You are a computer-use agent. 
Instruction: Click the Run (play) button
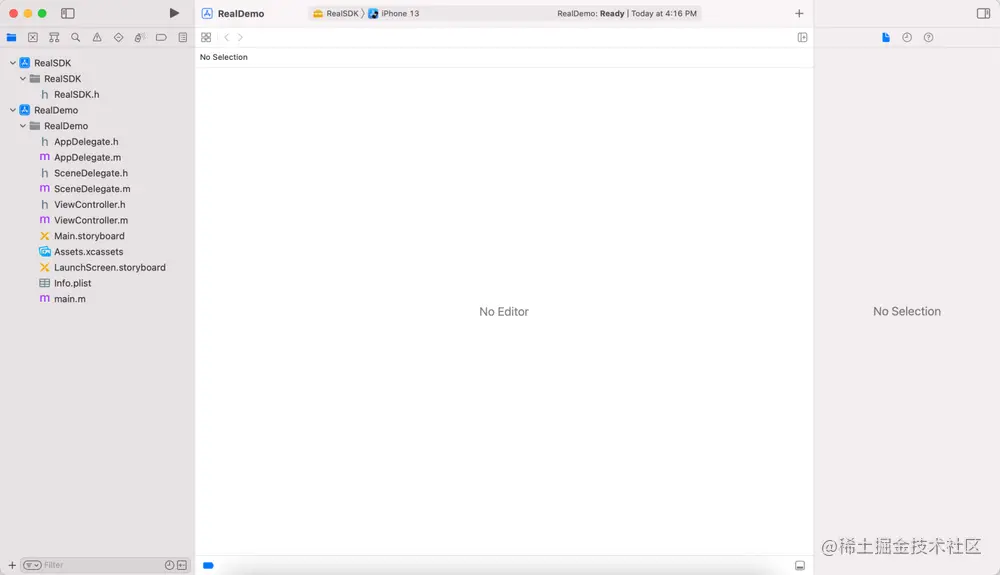coord(174,13)
